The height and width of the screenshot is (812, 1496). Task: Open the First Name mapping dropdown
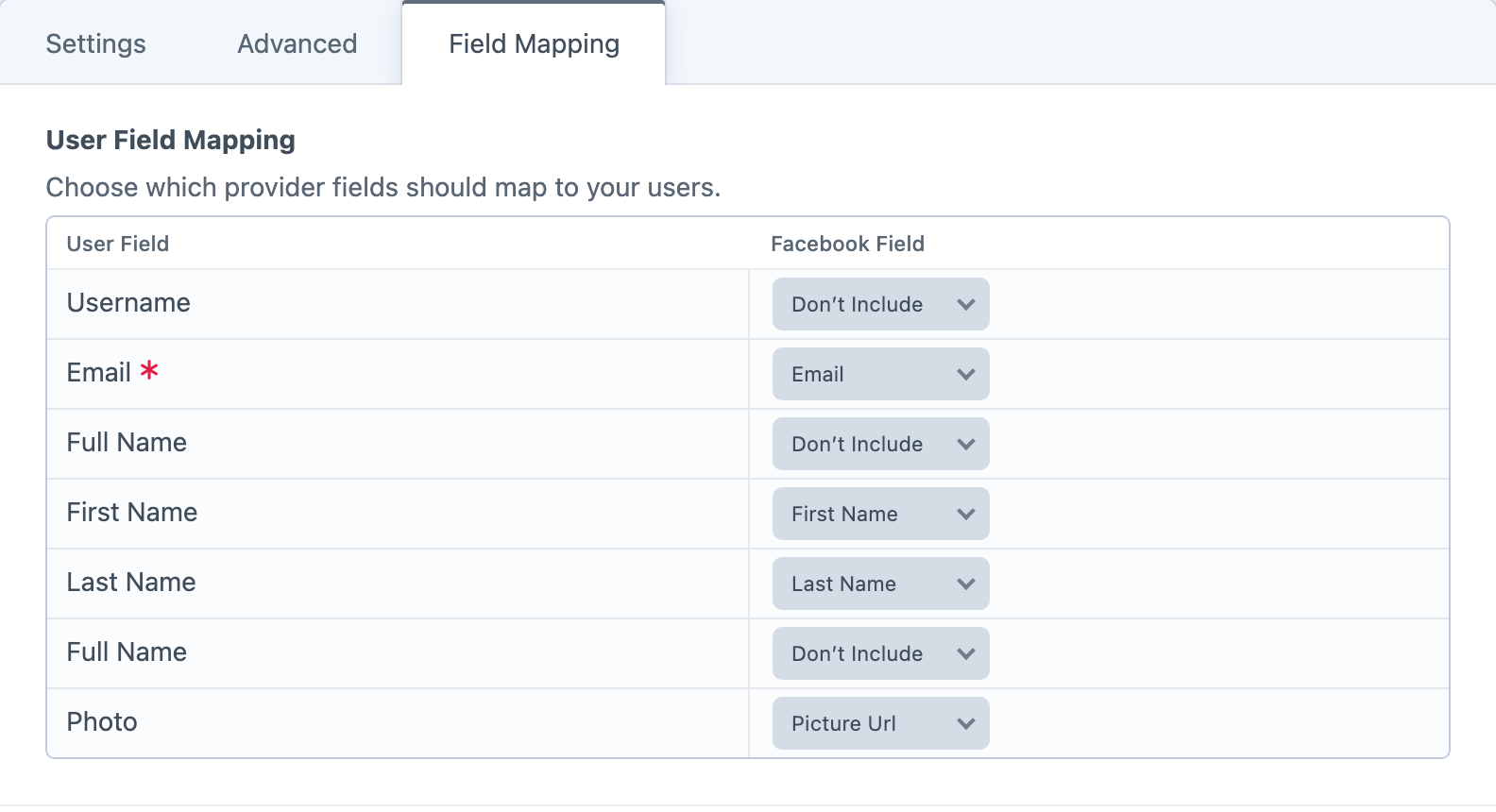[x=880, y=514]
